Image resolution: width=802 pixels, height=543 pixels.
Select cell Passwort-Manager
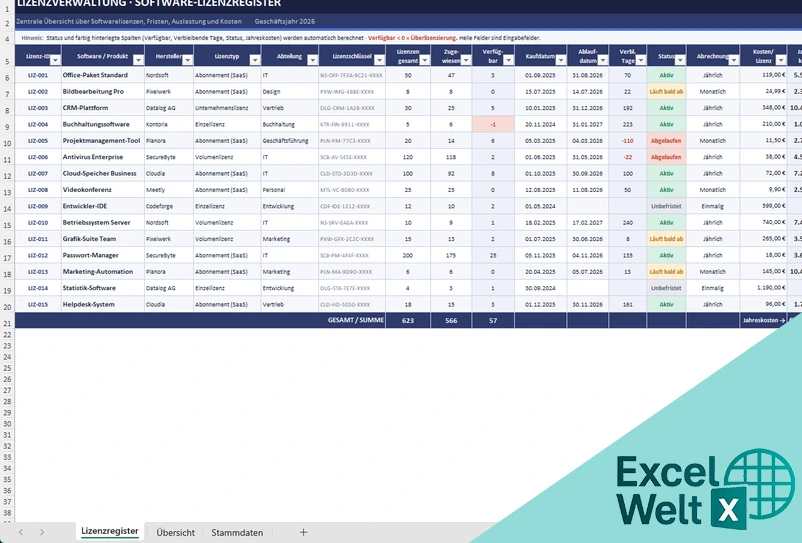click(102, 255)
